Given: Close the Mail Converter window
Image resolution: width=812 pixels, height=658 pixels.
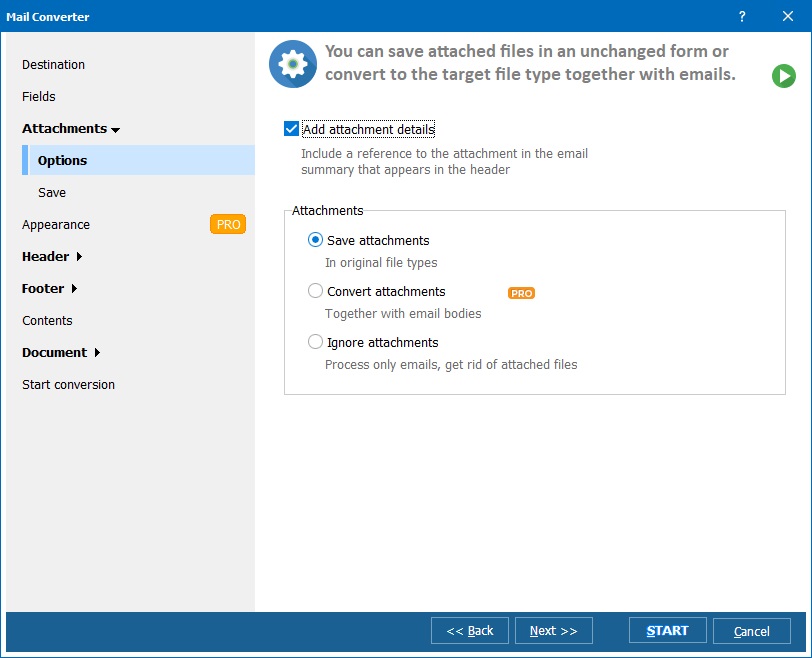Looking at the screenshot, I should point(788,17).
